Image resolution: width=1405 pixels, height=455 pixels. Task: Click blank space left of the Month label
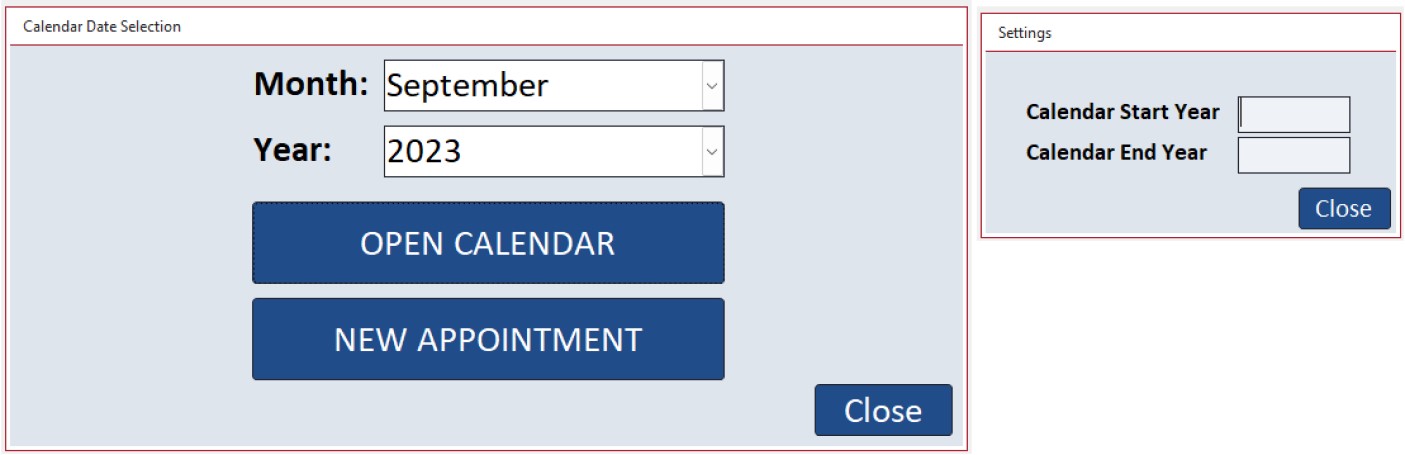[130, 86]
